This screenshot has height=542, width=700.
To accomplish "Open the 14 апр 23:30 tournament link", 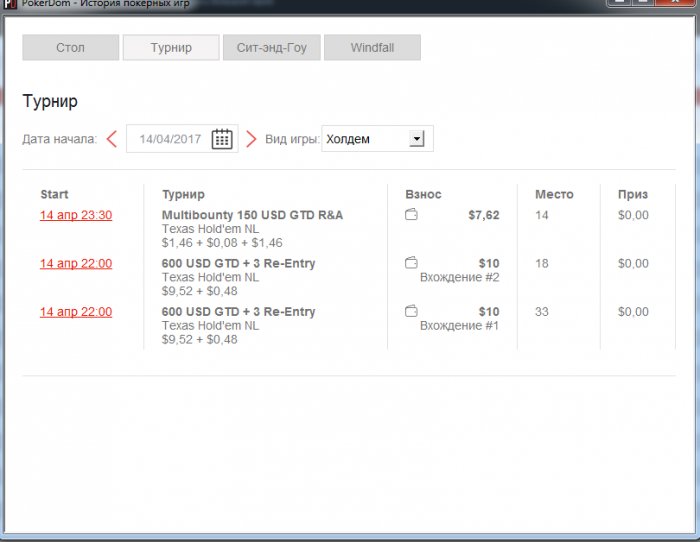I will click(x=76, y=215).
